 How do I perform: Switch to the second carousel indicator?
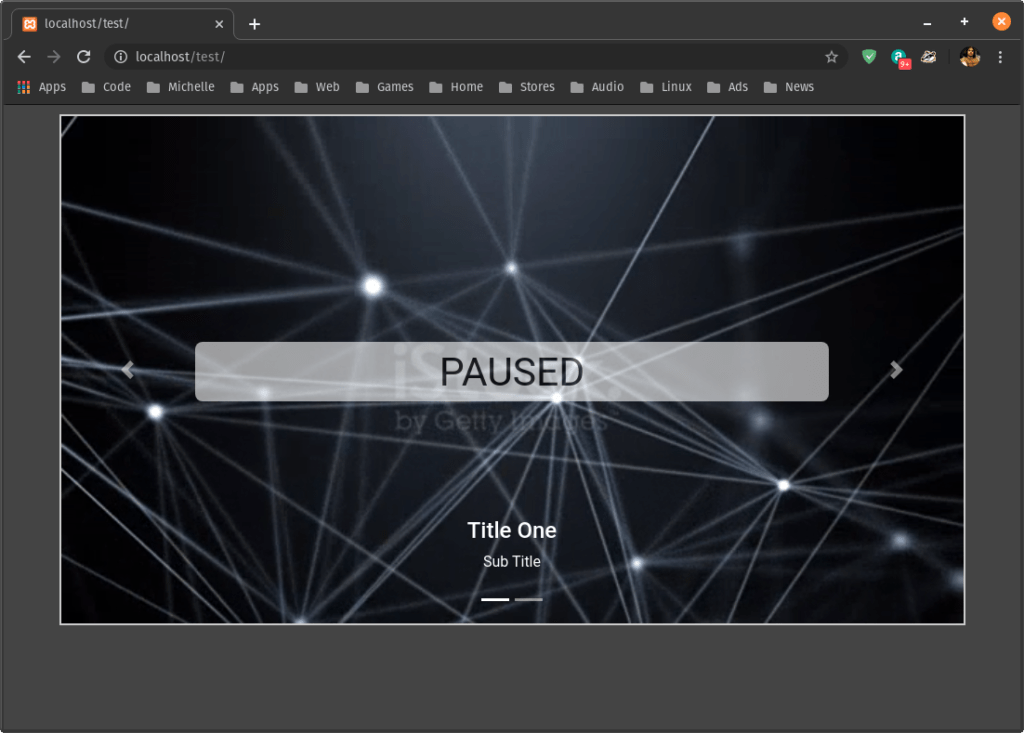click(x=529, y=599)
